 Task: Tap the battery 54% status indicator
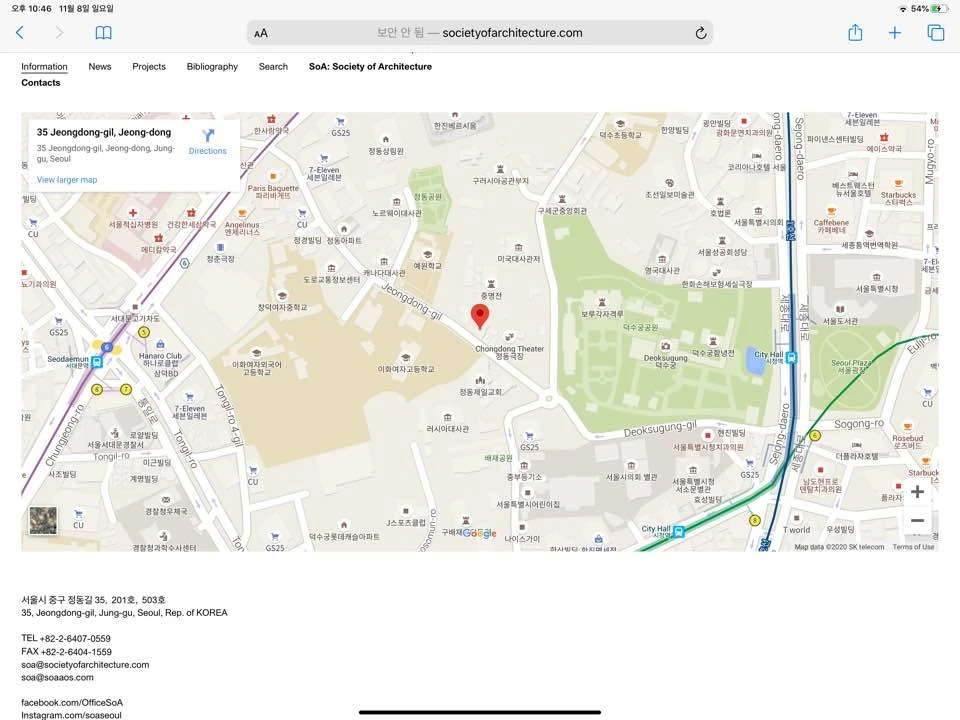[928, 9]
